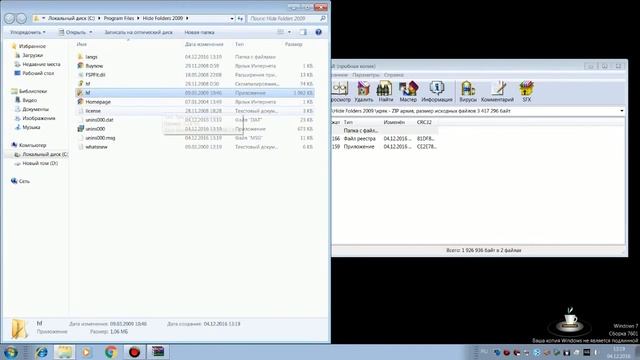
Task: Click Program Files in the address breadcrumb
Action: pos(119,18)
